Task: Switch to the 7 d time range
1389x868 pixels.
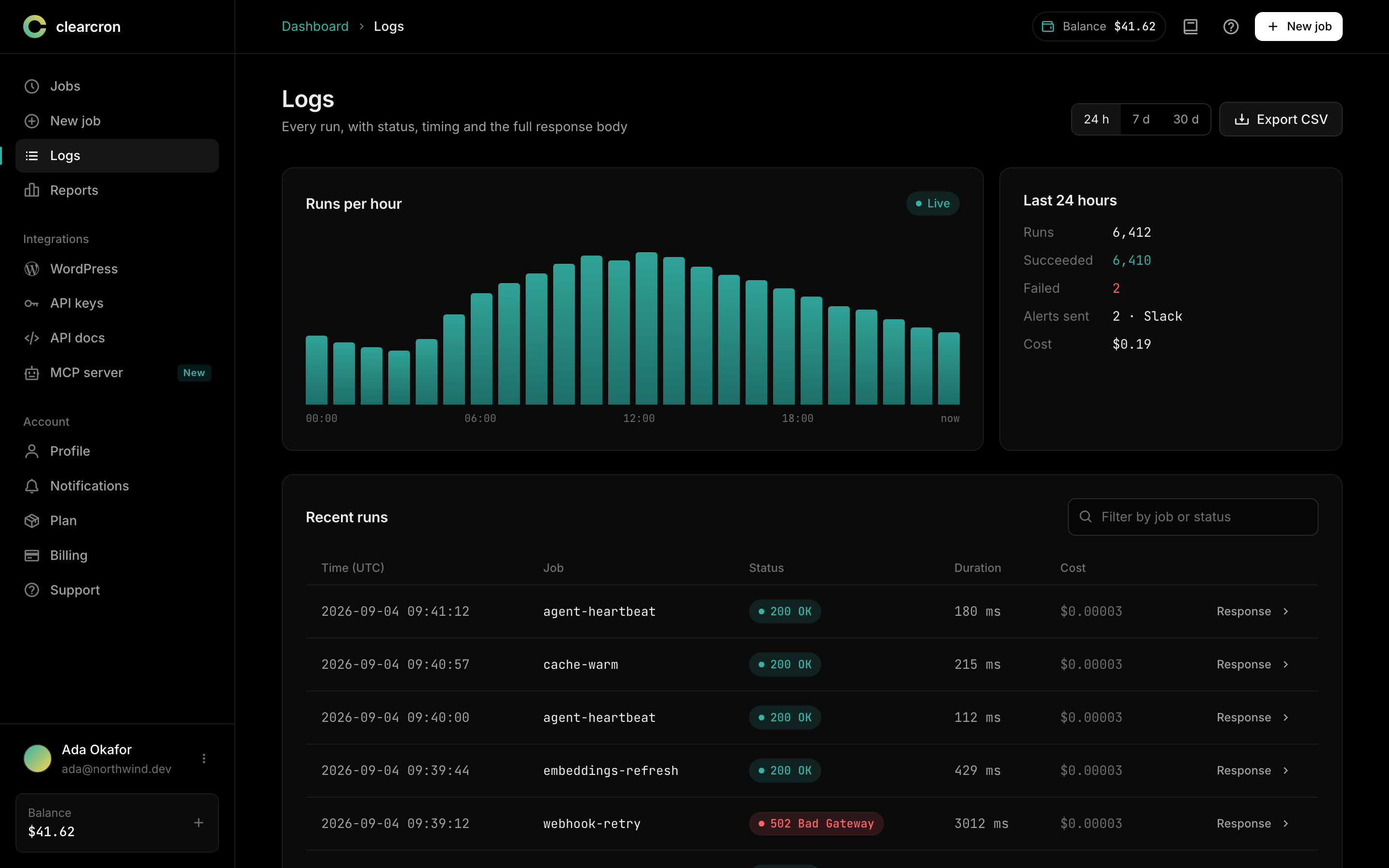Action: pos(1141,120)
